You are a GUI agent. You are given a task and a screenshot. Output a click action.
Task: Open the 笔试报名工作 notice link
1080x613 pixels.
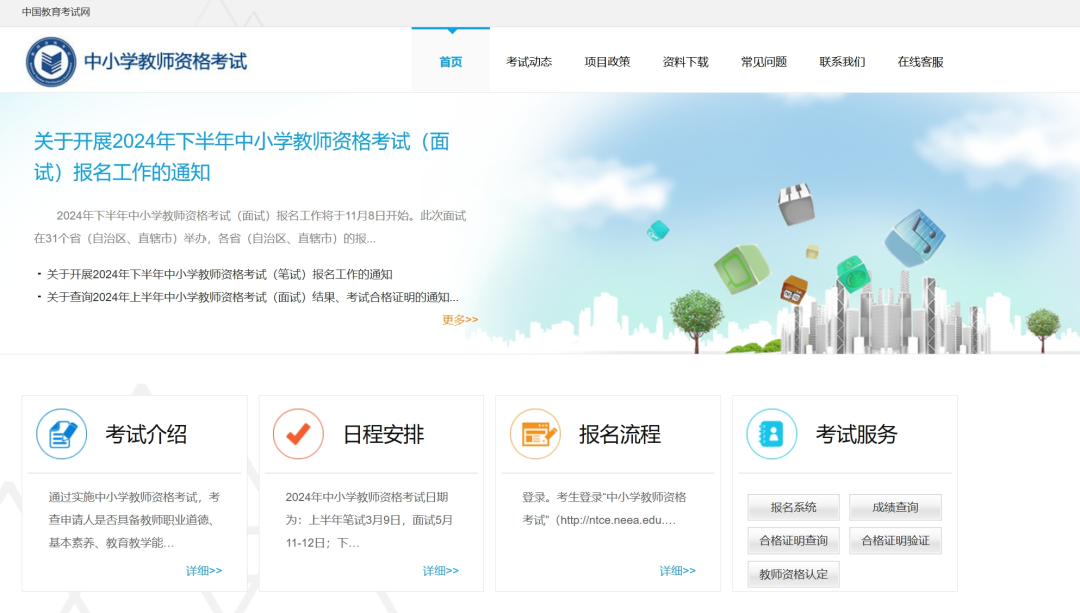point(219,274)
